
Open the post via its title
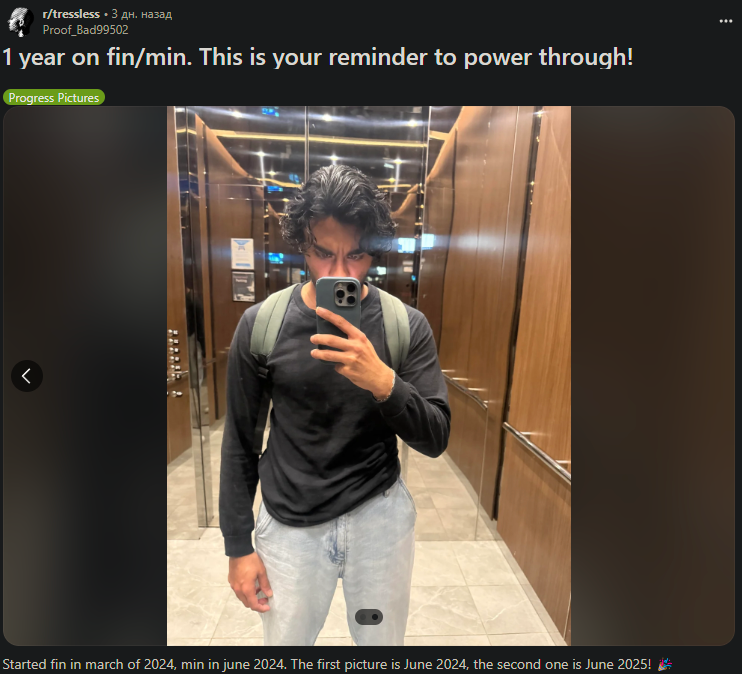318,57
